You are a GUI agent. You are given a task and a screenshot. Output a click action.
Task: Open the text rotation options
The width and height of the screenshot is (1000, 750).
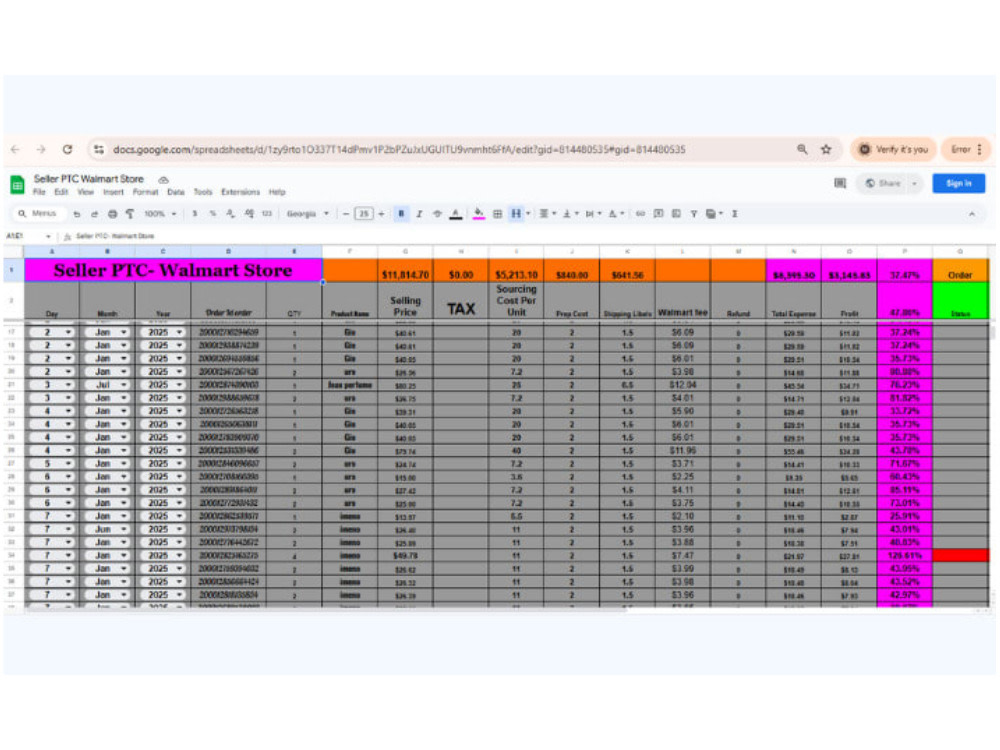[615, 214]
